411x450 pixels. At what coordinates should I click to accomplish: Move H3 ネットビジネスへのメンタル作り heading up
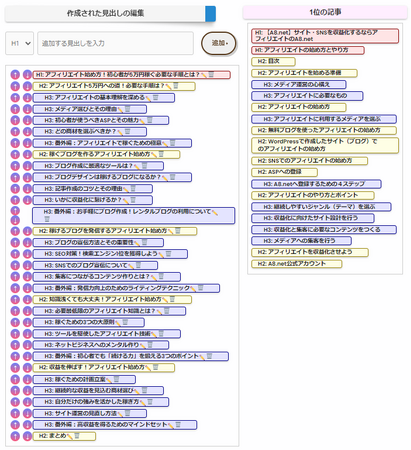click(15, 345)
